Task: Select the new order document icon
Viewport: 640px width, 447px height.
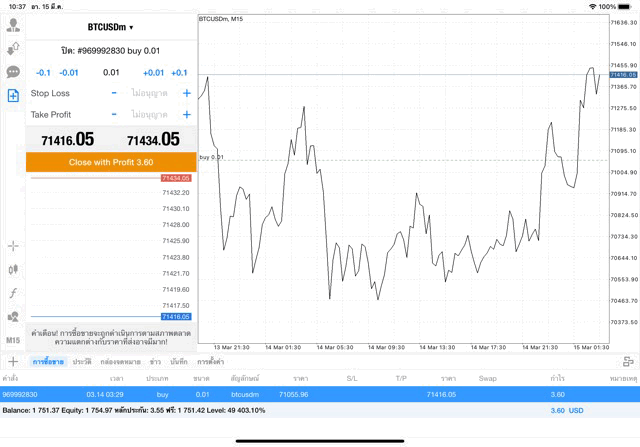Action: pos(13,95)
